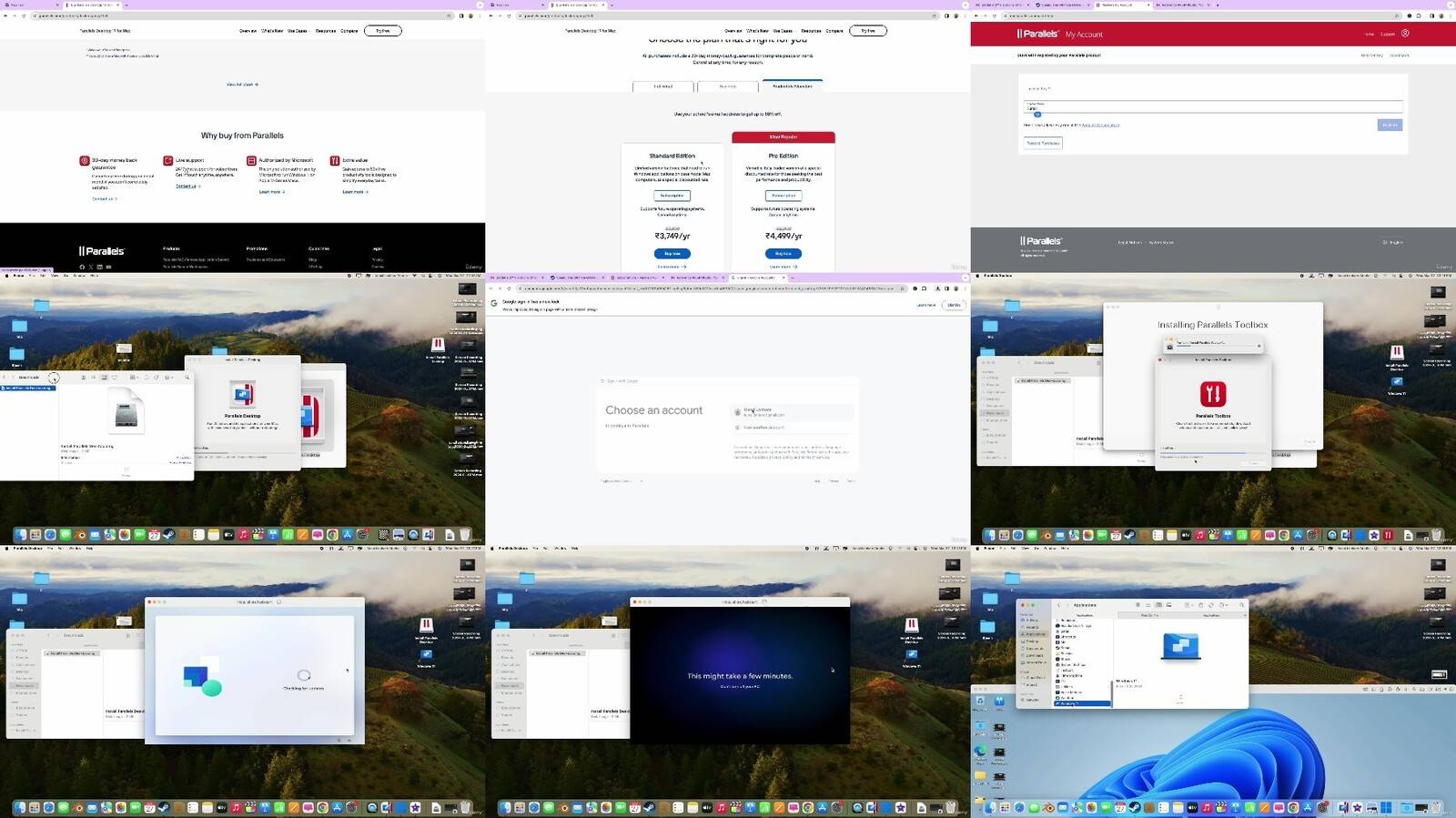Click the Restore Purchases button
Viewport: 1456px width, 818px height.
pyautogui.click(x=1043, y=143)
